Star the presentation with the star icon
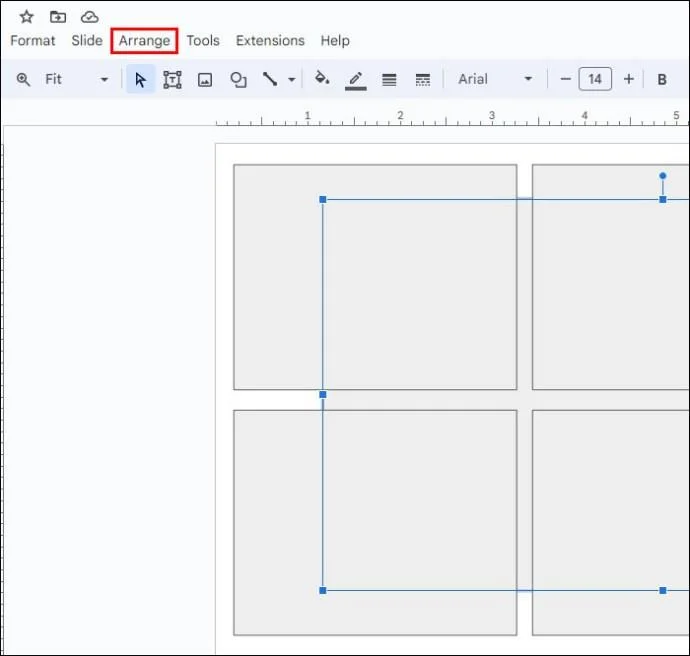Image resolution: width=690 pixels, height=656 pixels. [26, 17]
